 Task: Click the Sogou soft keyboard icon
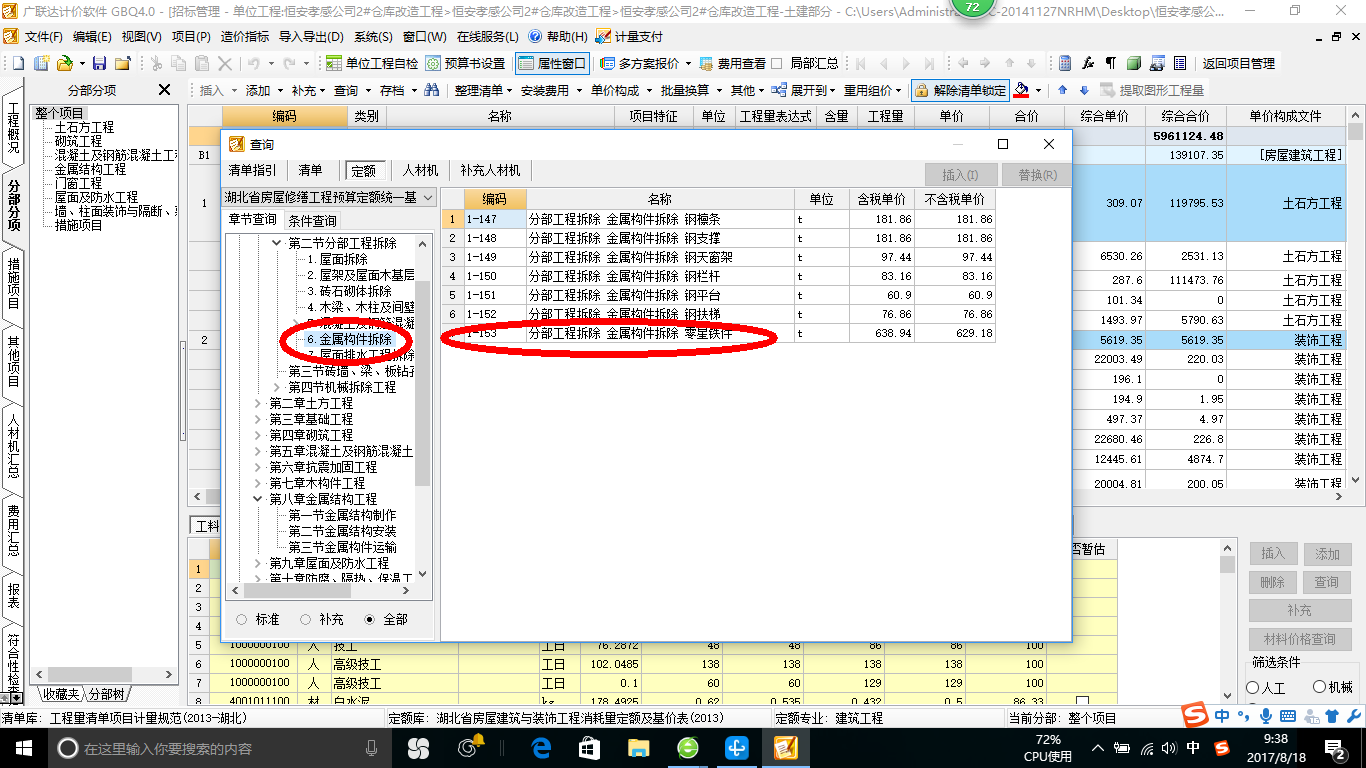click(1287, 715)
